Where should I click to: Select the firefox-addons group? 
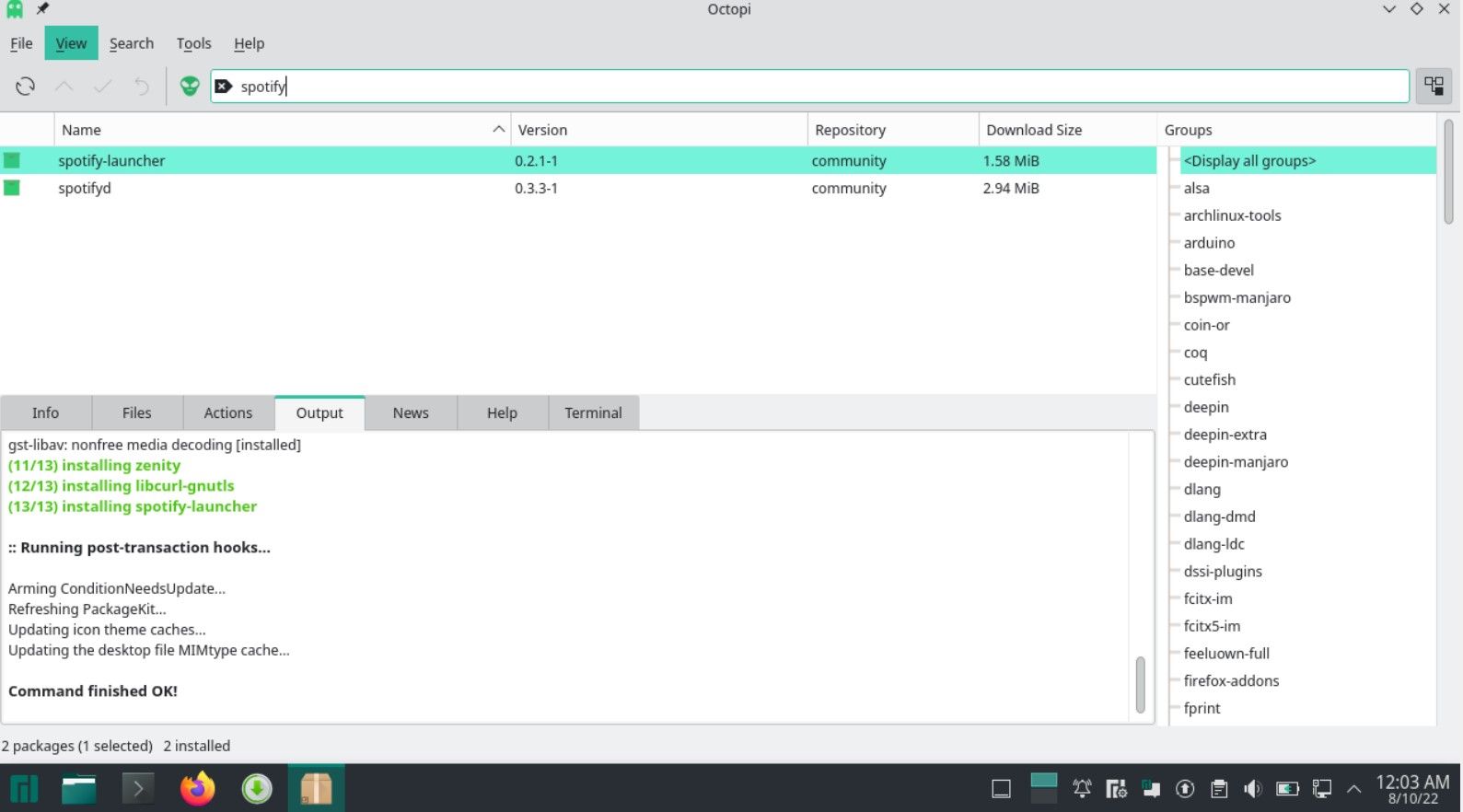[x=1232, y=680]
